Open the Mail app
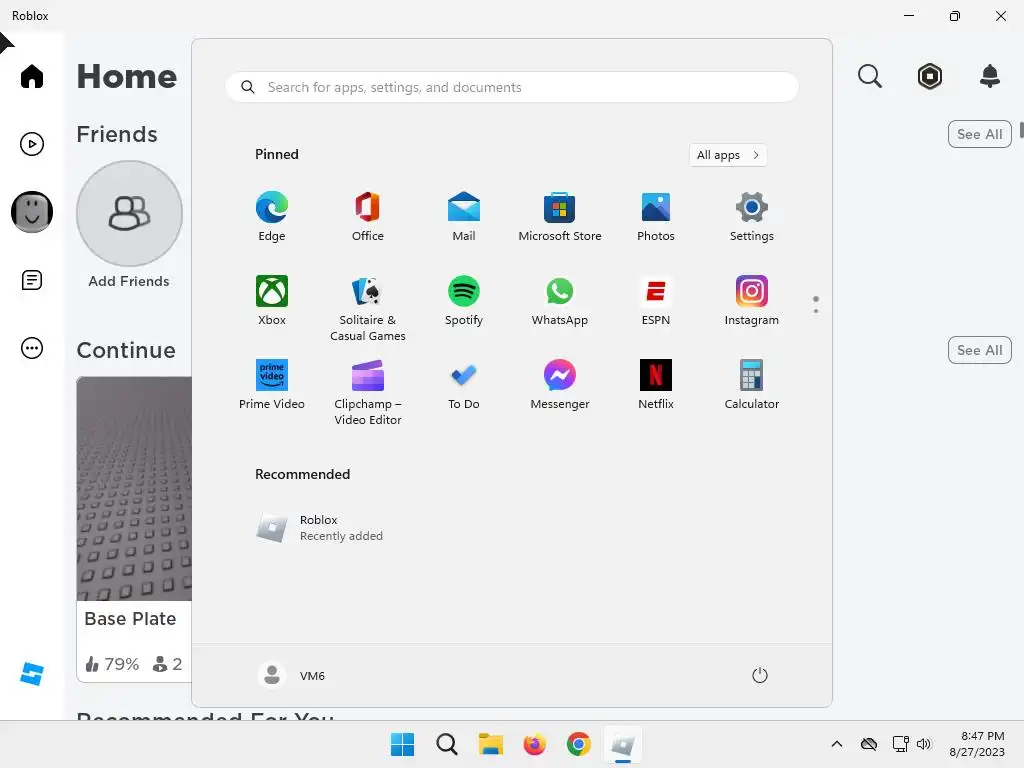Viewport: 1024px width, 768px height. [464, 216]
